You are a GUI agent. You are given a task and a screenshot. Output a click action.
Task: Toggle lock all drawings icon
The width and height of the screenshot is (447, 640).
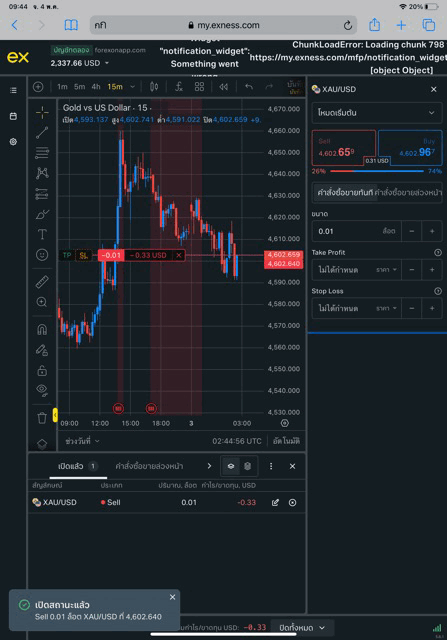pyautogui.click(x=42, y=371)
